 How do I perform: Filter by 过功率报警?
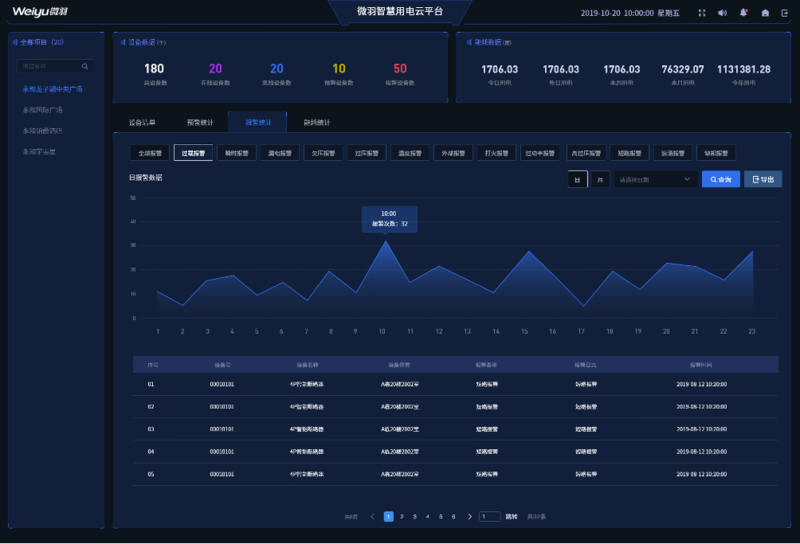tap(540, 153)
